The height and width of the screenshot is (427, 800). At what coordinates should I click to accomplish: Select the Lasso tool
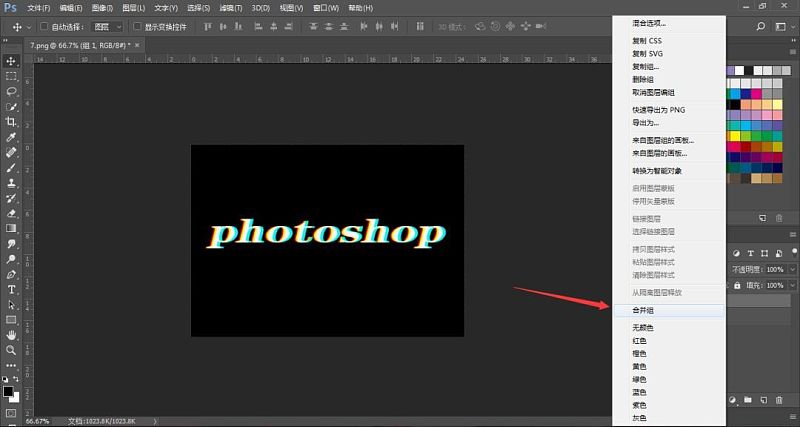(x=11, y=92)
